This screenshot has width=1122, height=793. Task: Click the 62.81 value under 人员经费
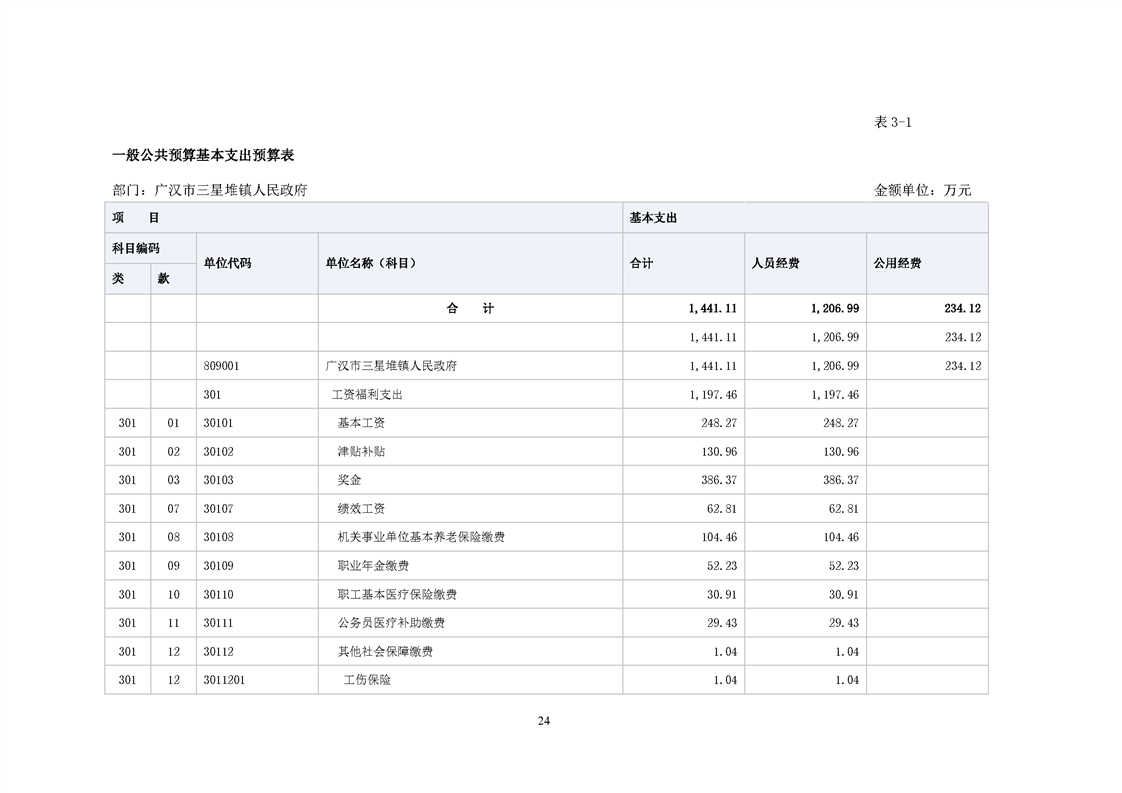pos(844,509)
